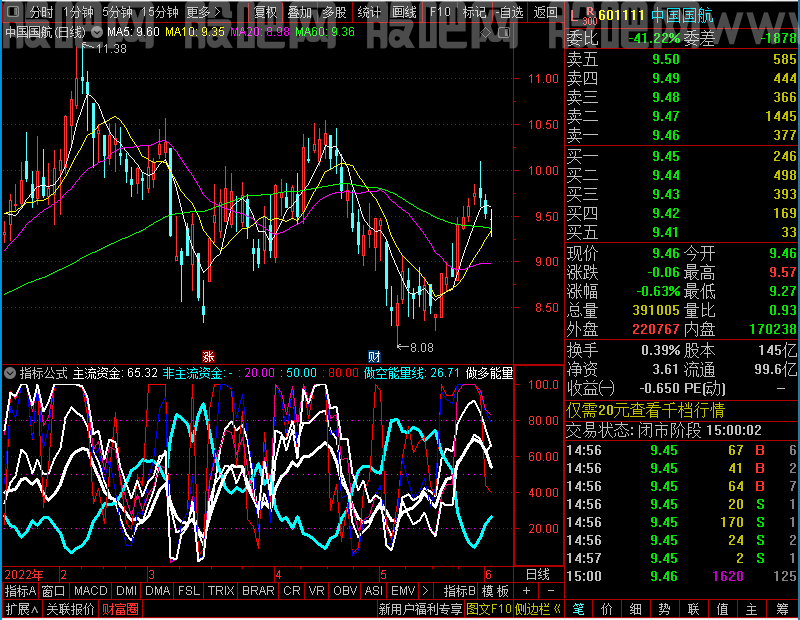Select the 笔 tick tab in sidebar
The width and height of the screenshot is (800, 620).
click(x=578, y=609)
